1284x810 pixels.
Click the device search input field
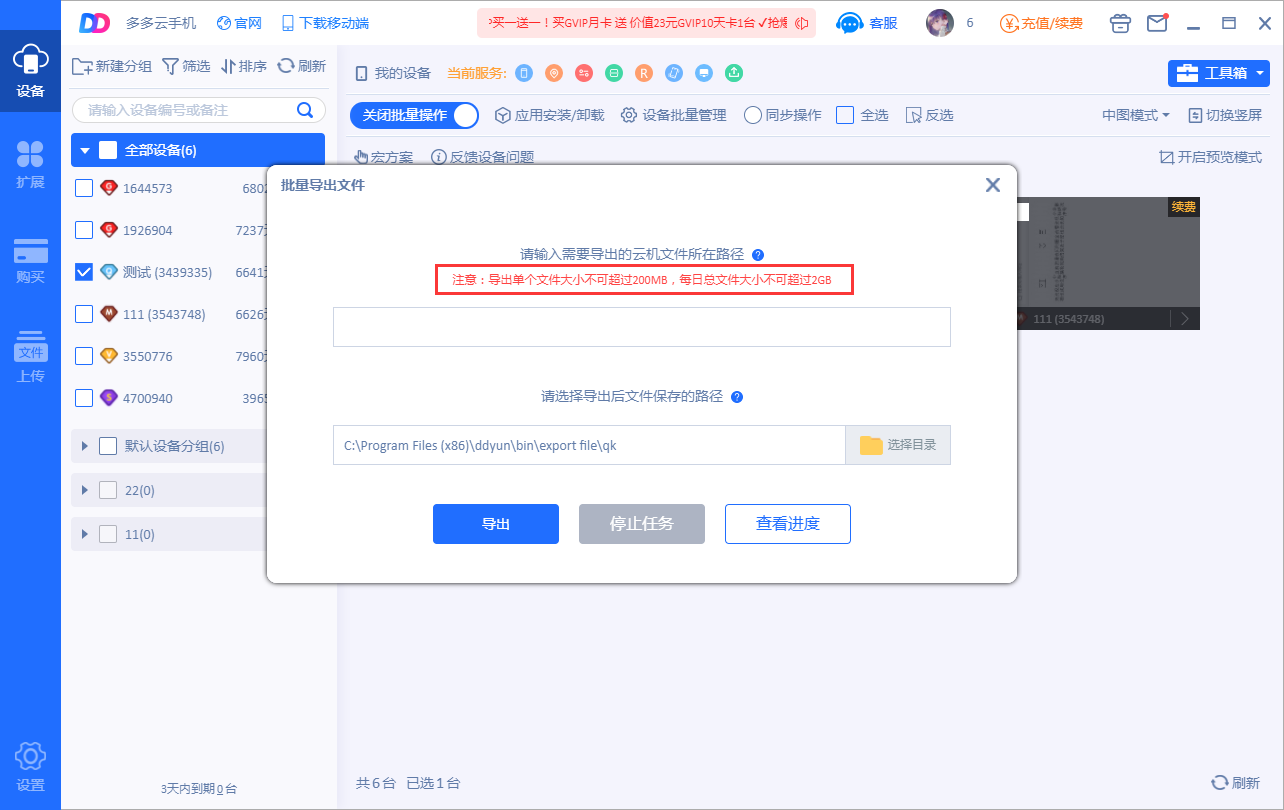pos(199,110)
